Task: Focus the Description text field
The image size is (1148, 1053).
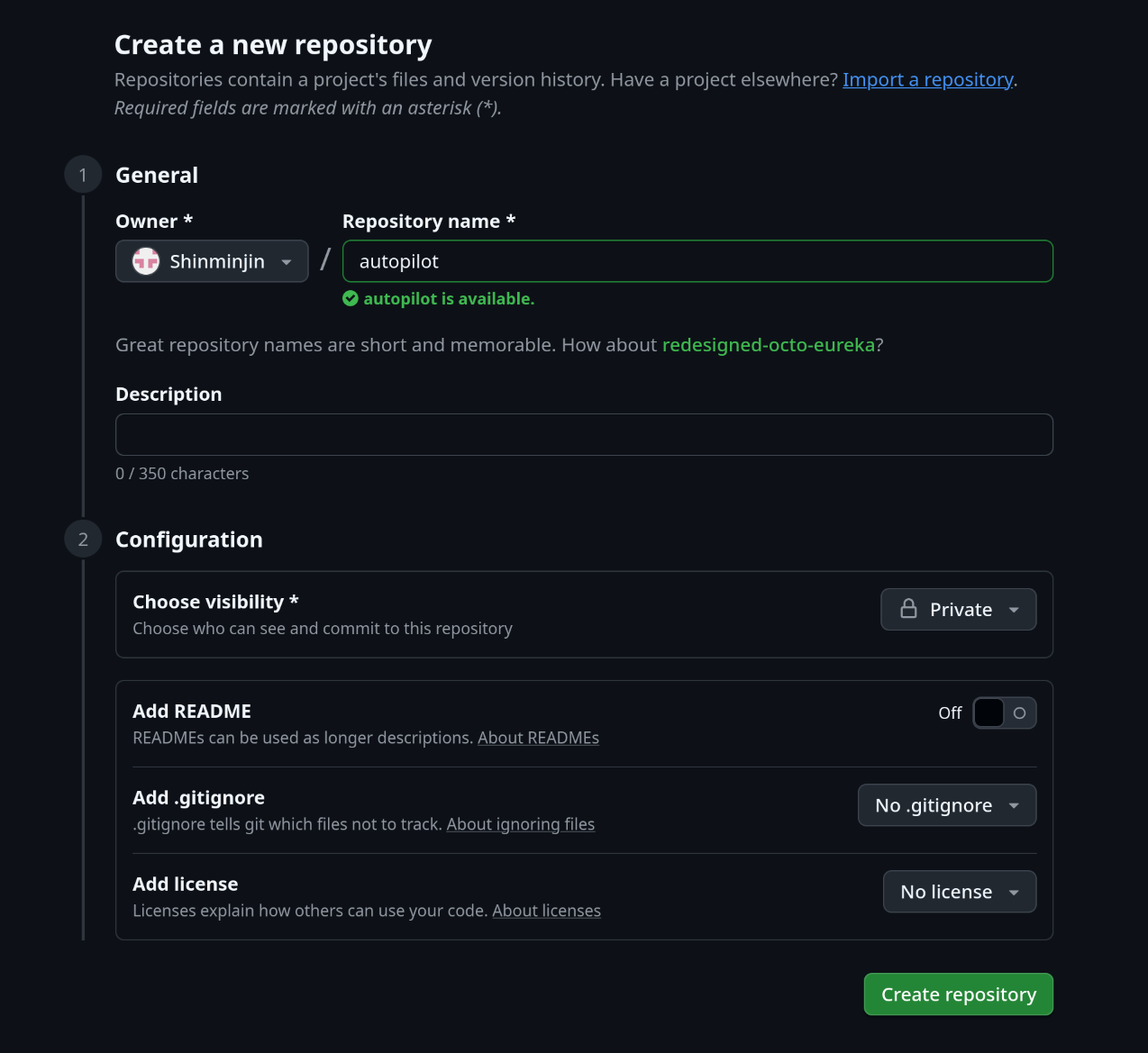Action: click(x=584, y=435)
